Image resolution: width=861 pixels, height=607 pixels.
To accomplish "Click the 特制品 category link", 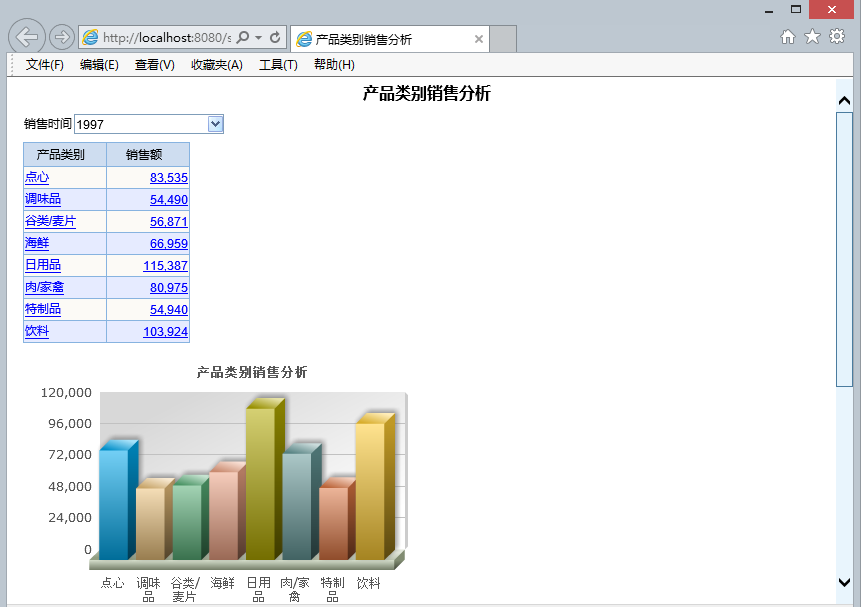I will pos(43,309).
